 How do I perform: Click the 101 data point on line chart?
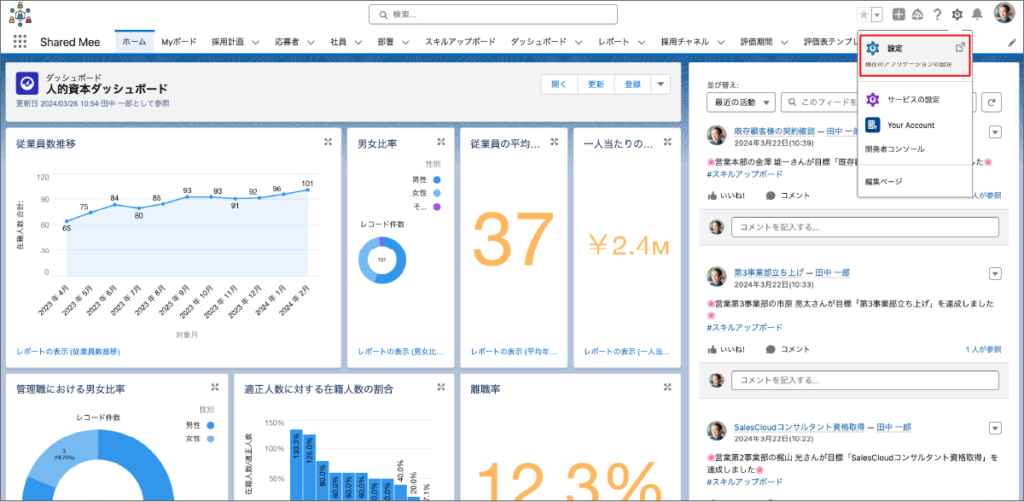307,190
